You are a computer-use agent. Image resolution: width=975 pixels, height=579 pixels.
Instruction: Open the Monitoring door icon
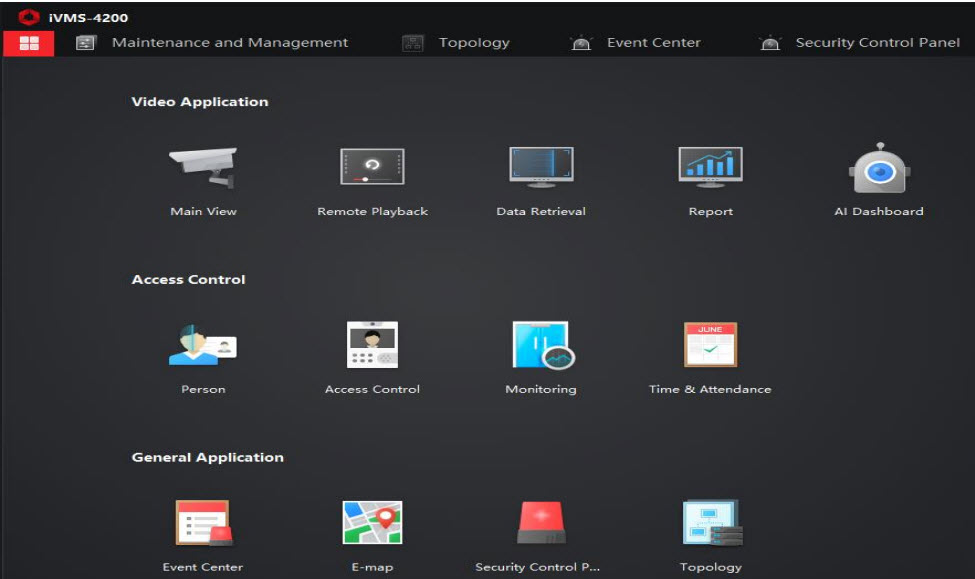541,345
